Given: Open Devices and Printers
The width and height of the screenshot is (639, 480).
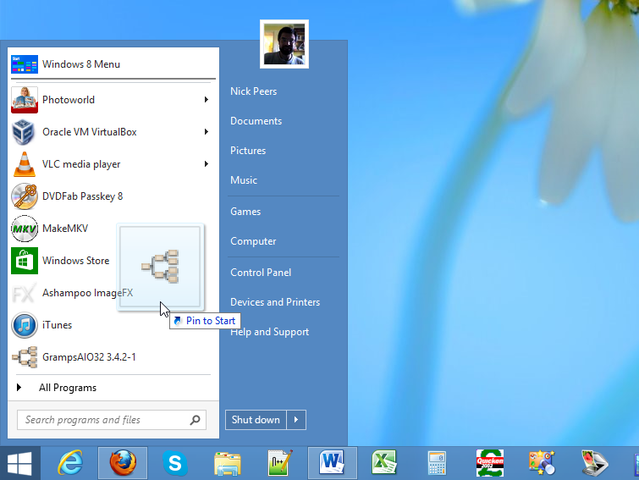Looking at the screenshot, I should tap(275, 302).
